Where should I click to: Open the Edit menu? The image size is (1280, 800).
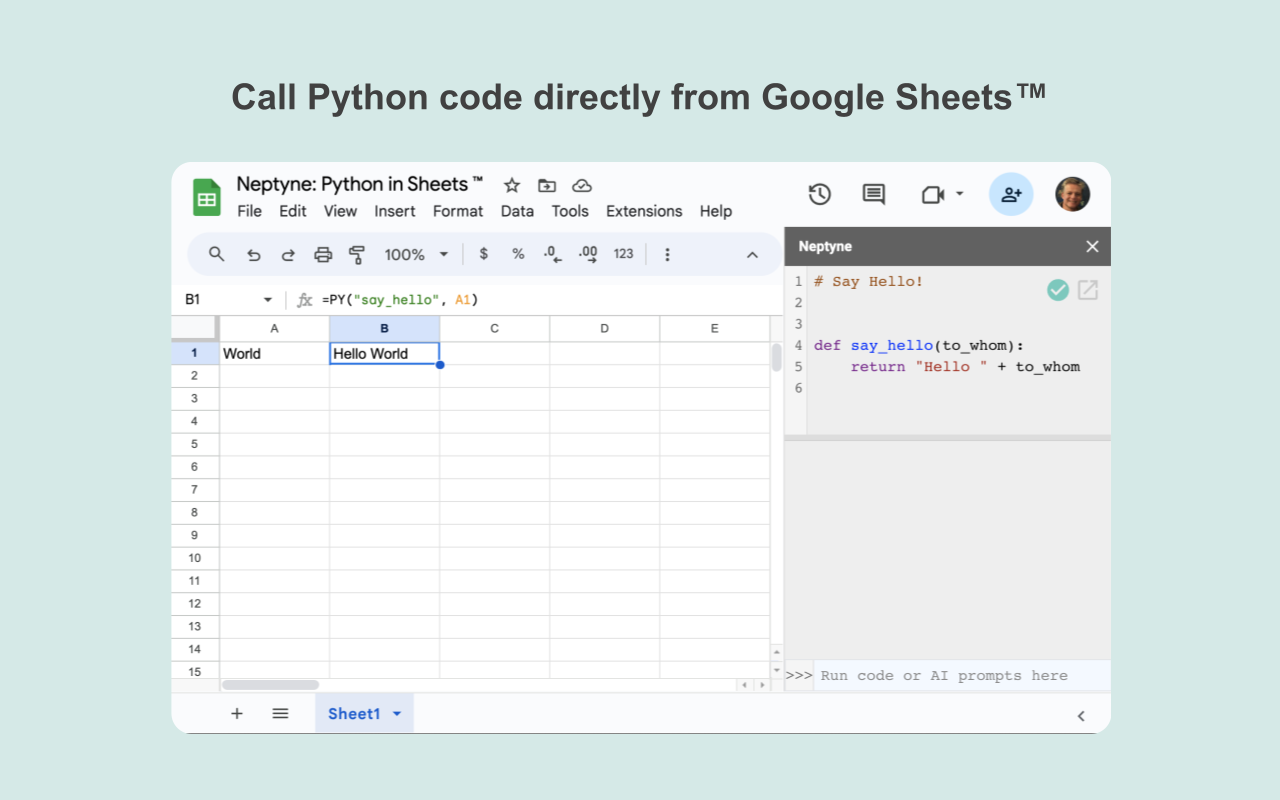pos(293,211)
